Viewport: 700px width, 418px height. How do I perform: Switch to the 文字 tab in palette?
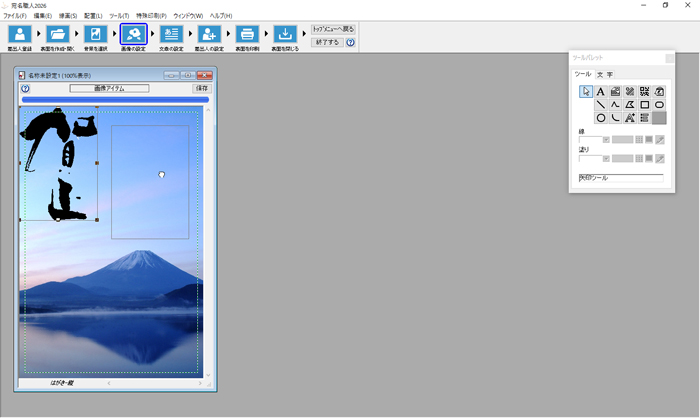click(x=605, y=74)
